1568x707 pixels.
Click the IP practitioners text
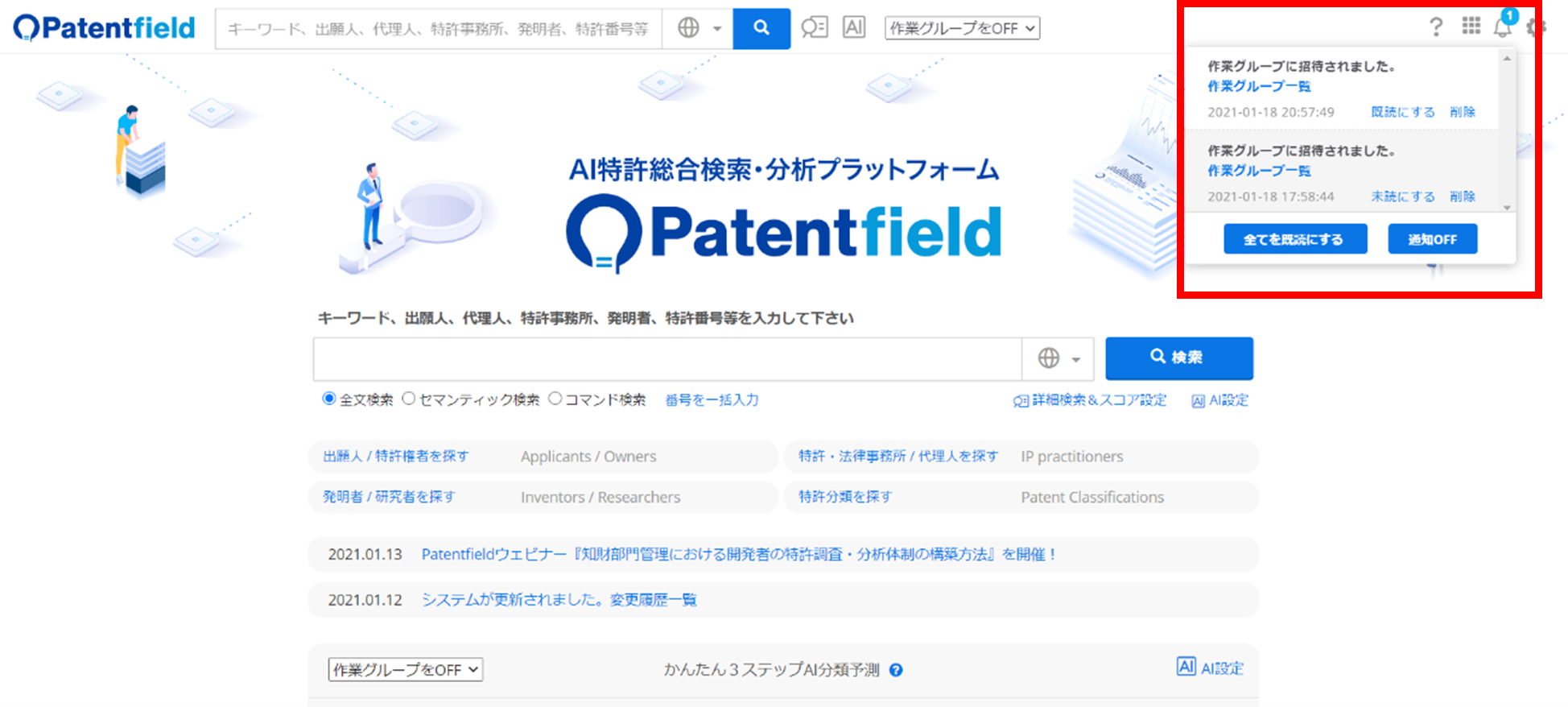[x=1072, y=457]
